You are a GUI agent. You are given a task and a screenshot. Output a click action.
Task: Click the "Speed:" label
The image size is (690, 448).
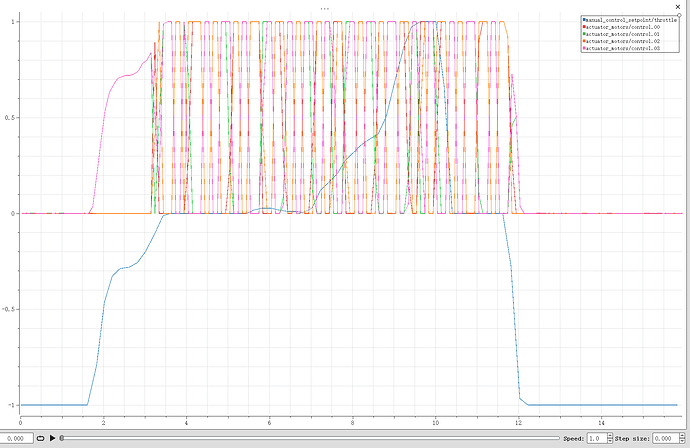pyautogui.click(x=574, y=438)
